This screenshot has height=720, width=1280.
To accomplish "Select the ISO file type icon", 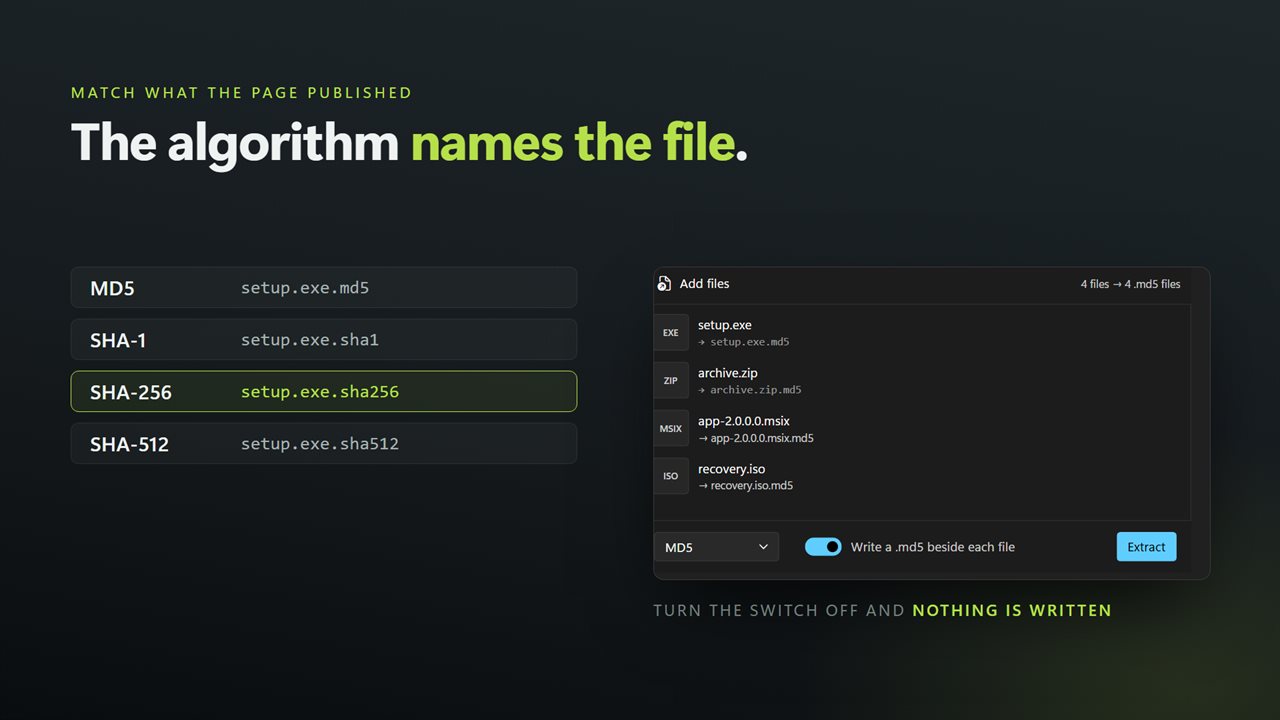I will click(x=671, y=476).
